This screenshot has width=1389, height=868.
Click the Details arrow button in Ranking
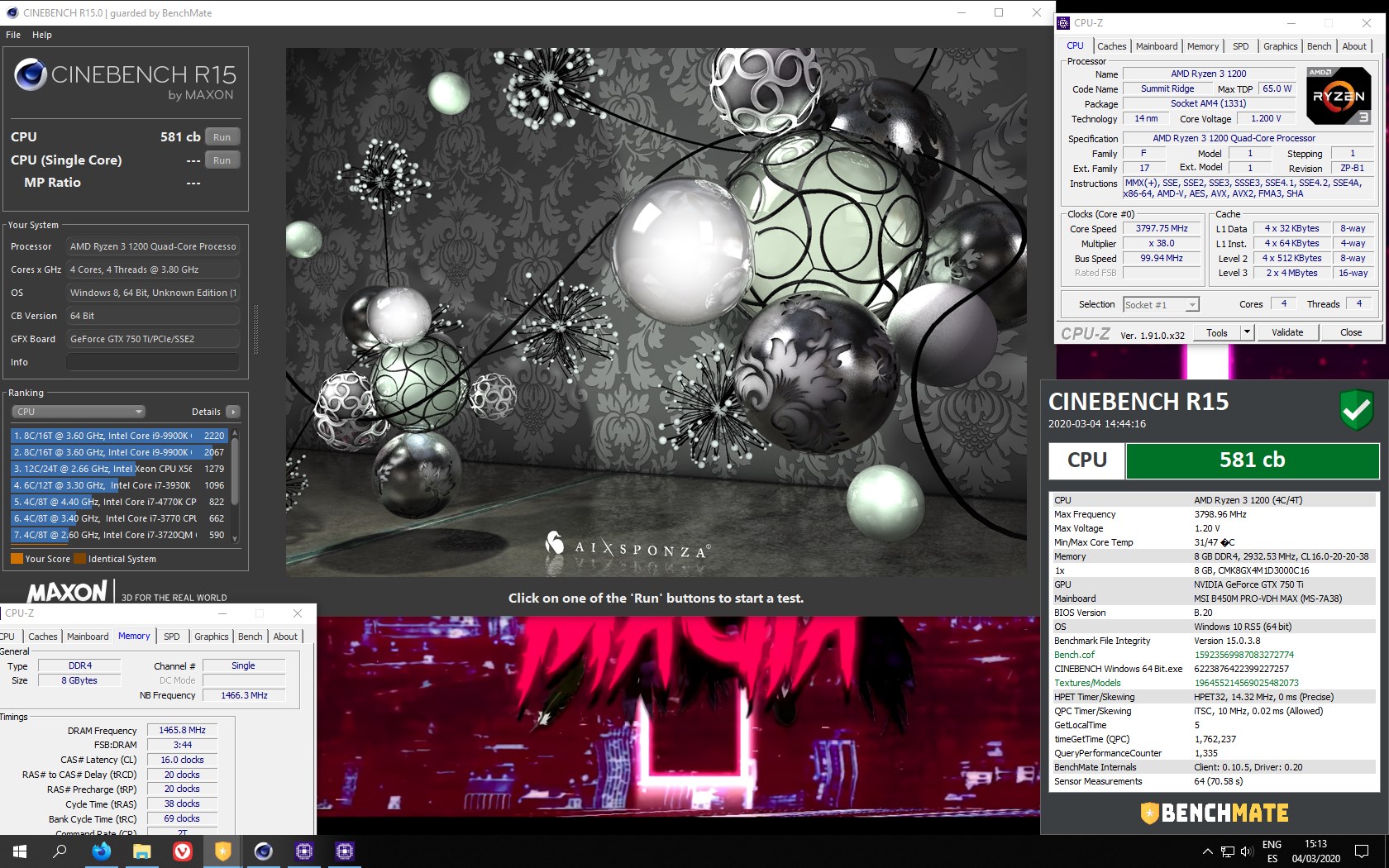point(233,412)
